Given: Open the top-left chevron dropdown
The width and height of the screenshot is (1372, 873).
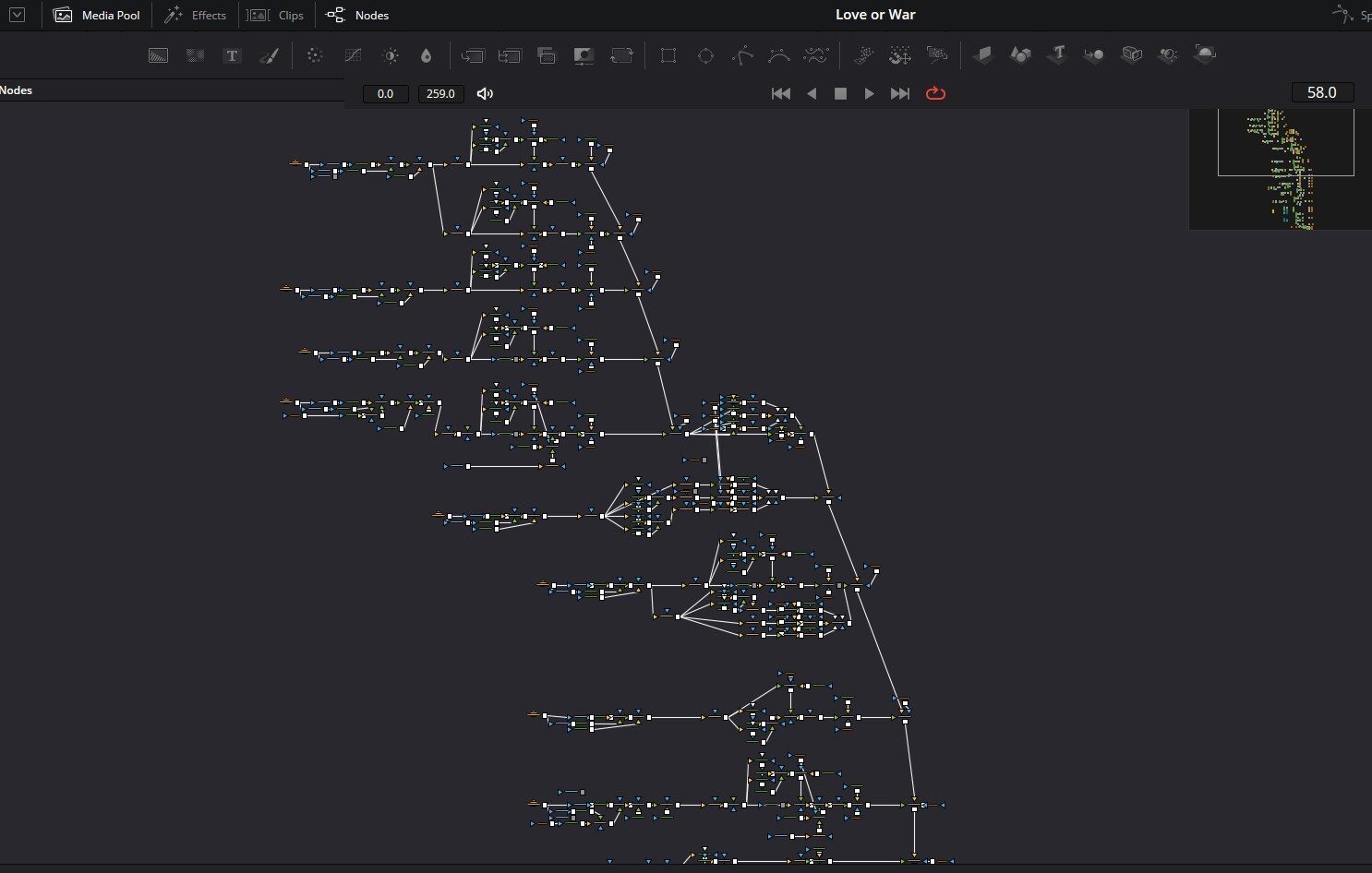Looking at the screenshot, I should [x=17, y=15].
